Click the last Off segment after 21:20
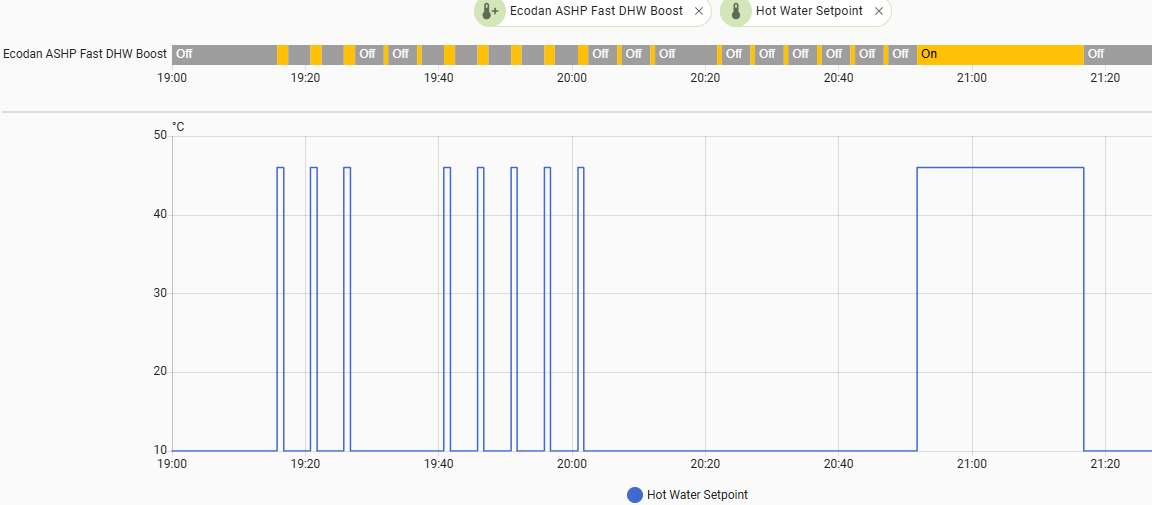The image size is (1152, 505). [x=1117, y=54]
